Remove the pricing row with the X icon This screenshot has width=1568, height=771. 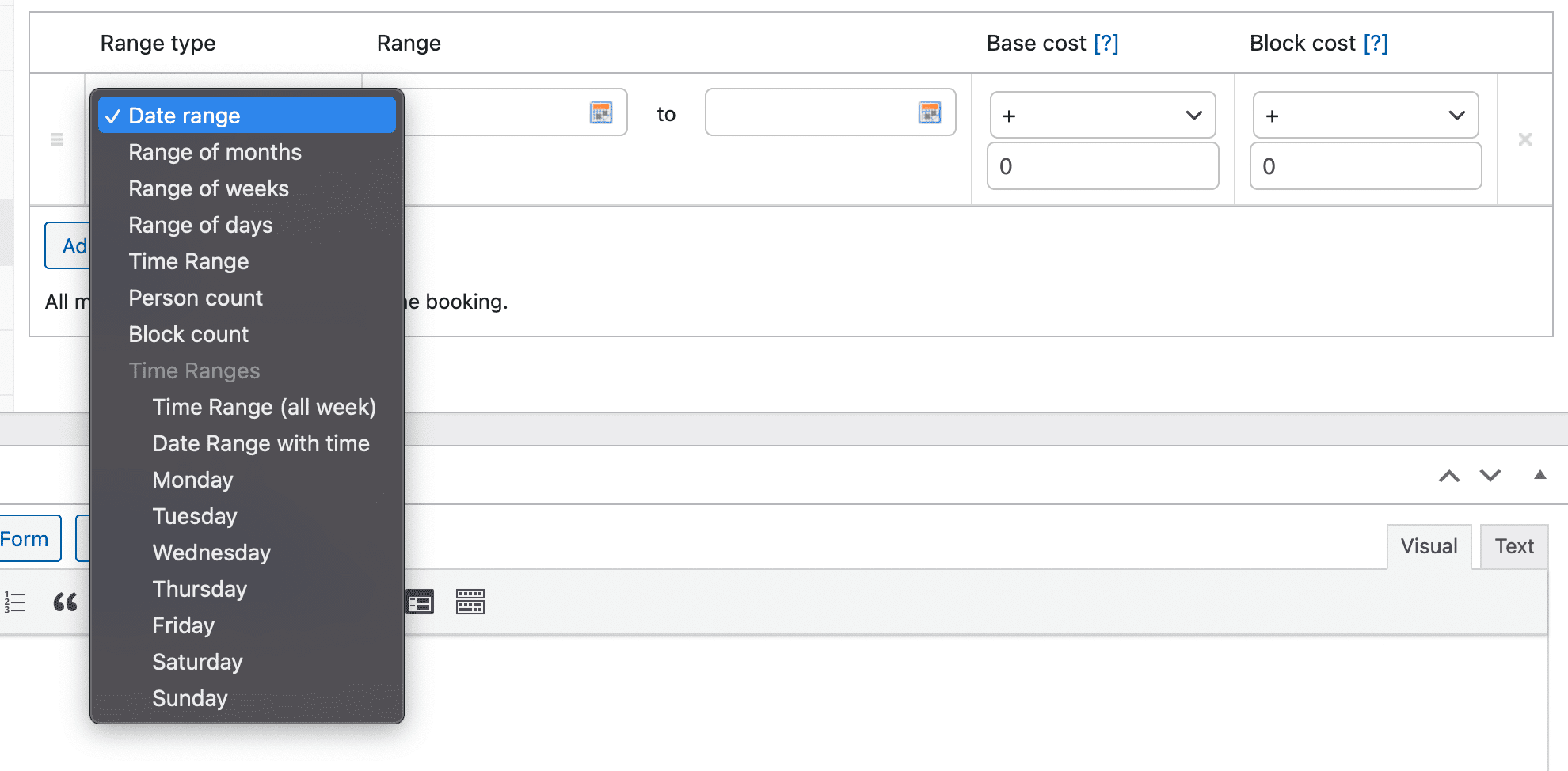[x=1525, y=139]
